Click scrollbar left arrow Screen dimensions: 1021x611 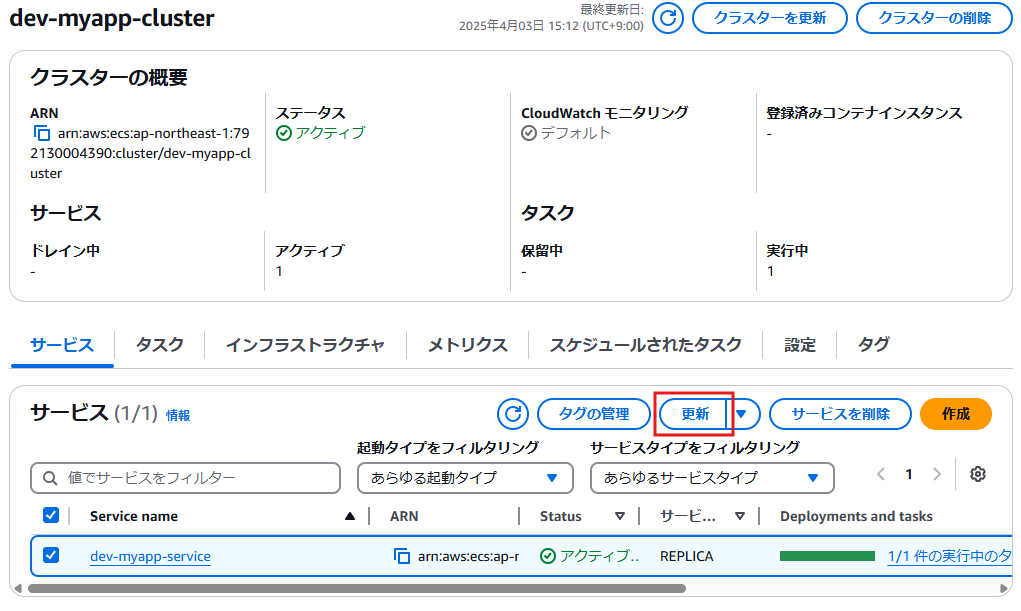pos(18,588)
